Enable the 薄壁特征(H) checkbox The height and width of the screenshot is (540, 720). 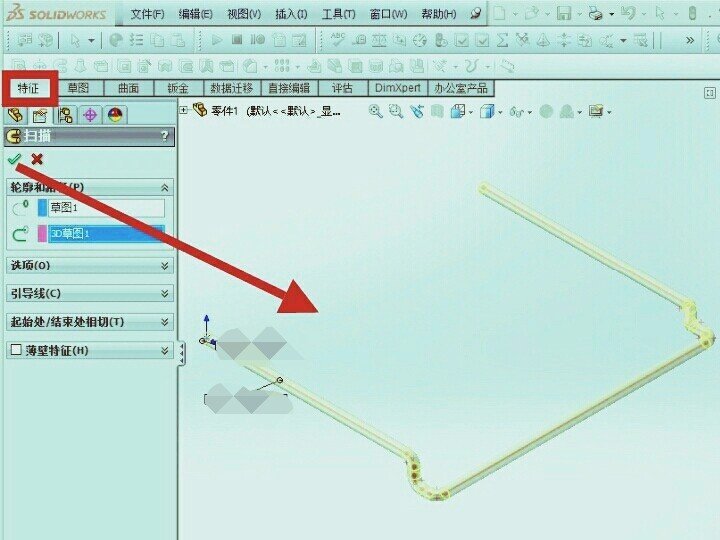15,350
